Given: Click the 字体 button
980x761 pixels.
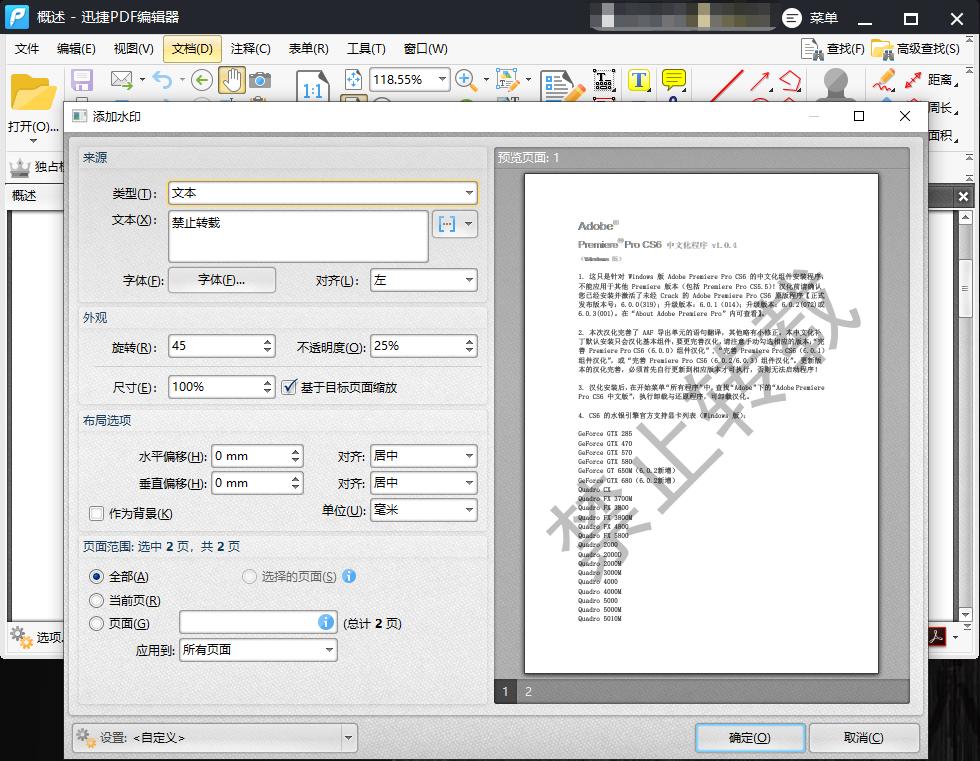Looking at the screenshot, I should click(221, 280).
